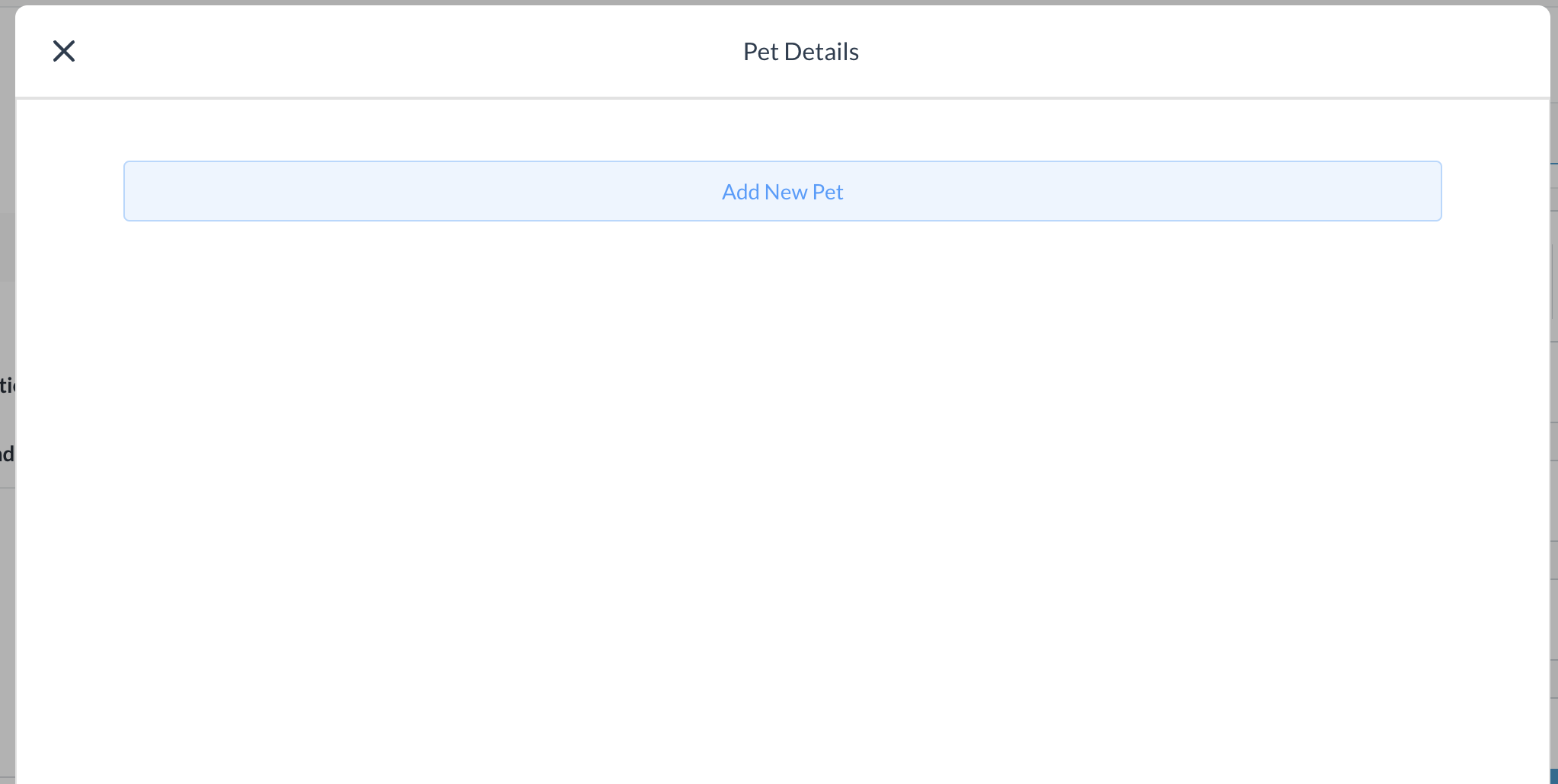
Task: Tap the light blue Add New Pet banner
Action: click(x=781, y=191)
